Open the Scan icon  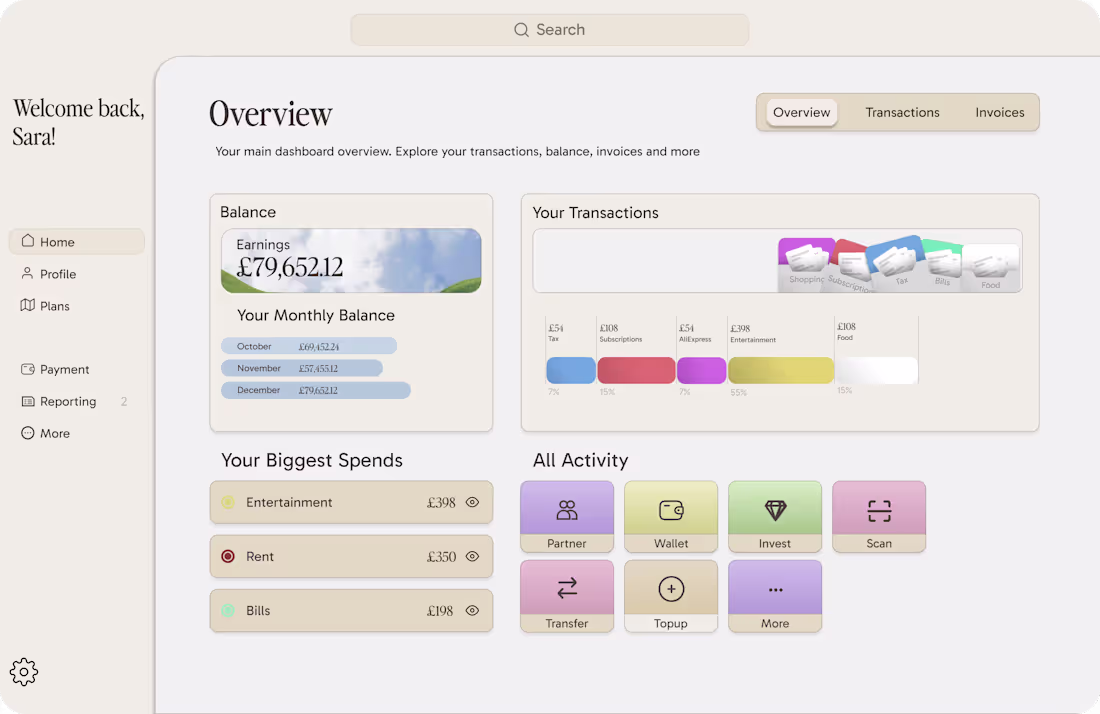pos(879,509)
